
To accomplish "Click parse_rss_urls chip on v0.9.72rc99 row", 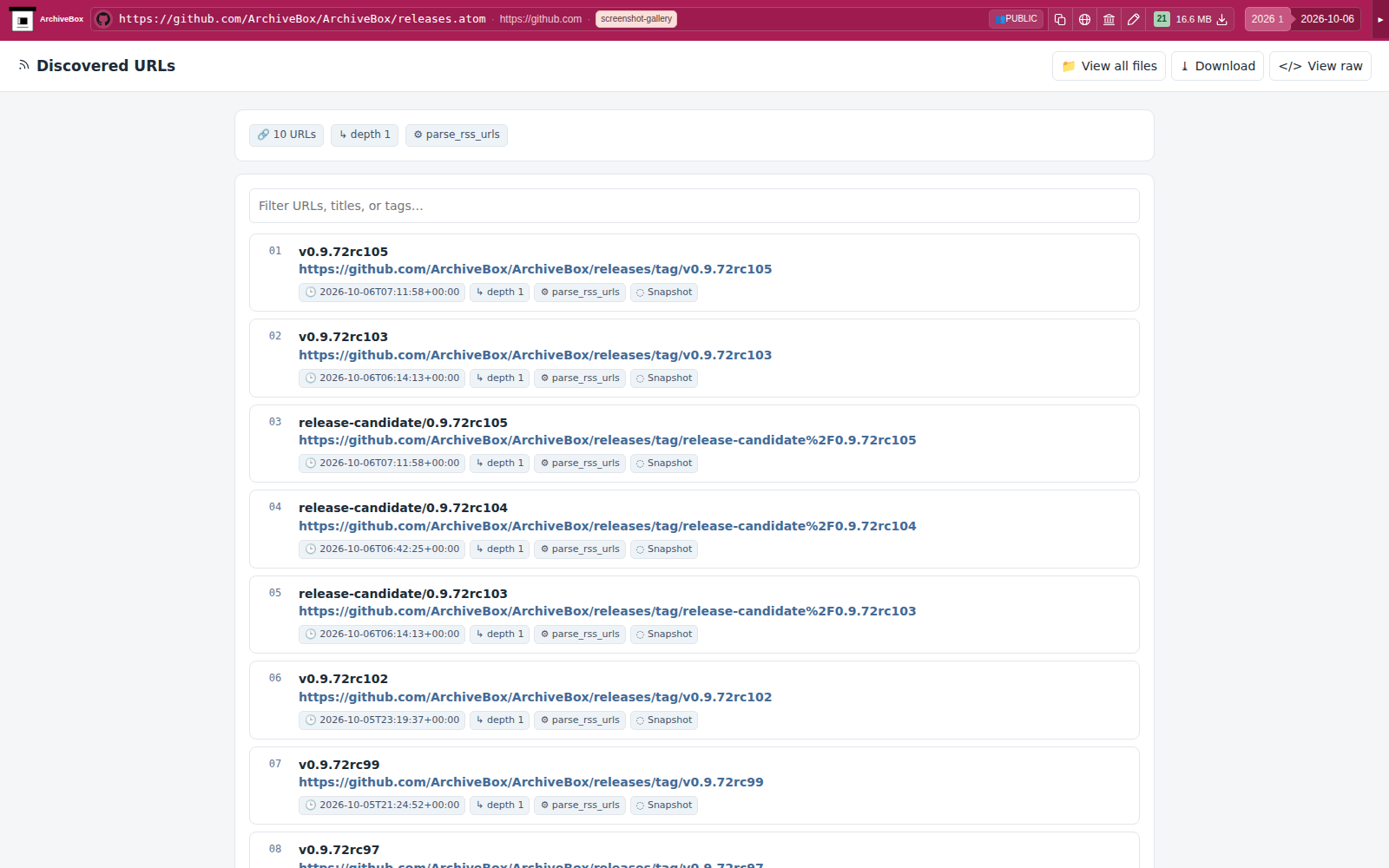I will 580,806.
